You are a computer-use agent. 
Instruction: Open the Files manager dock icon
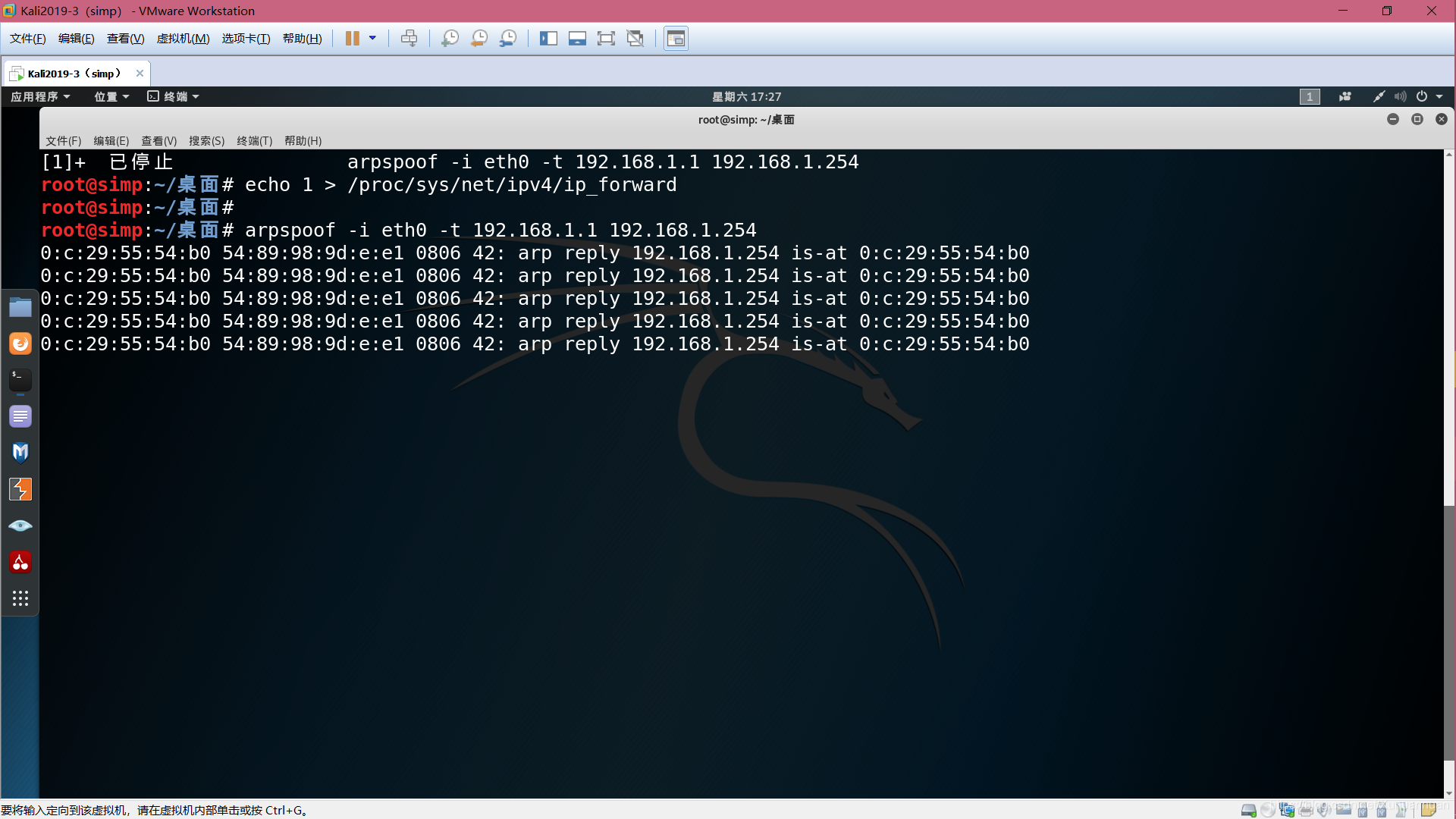coord(20,307)
